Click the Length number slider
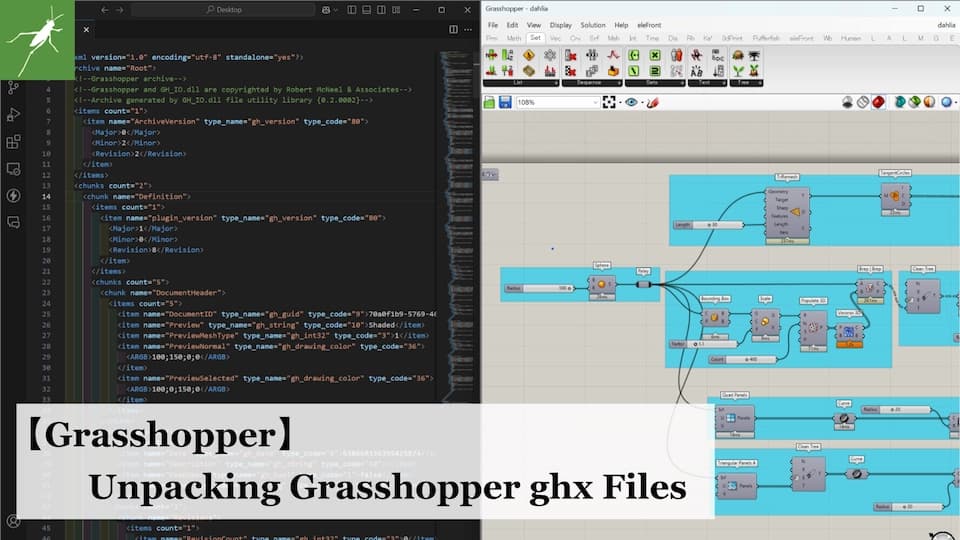960x540 pixels. (709, 225)
